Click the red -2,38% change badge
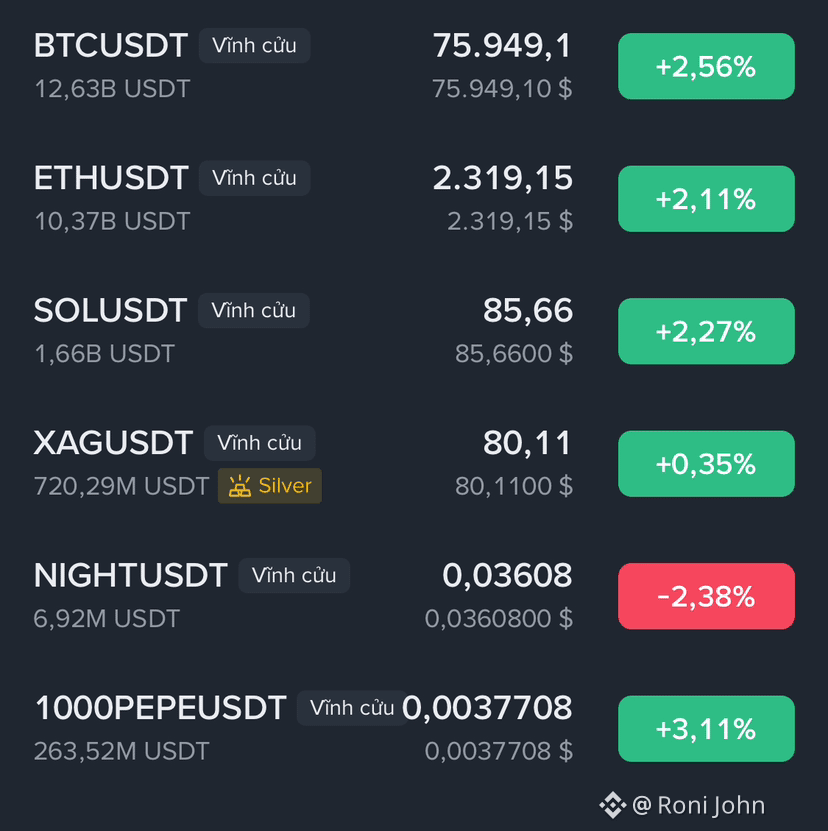 706,596
